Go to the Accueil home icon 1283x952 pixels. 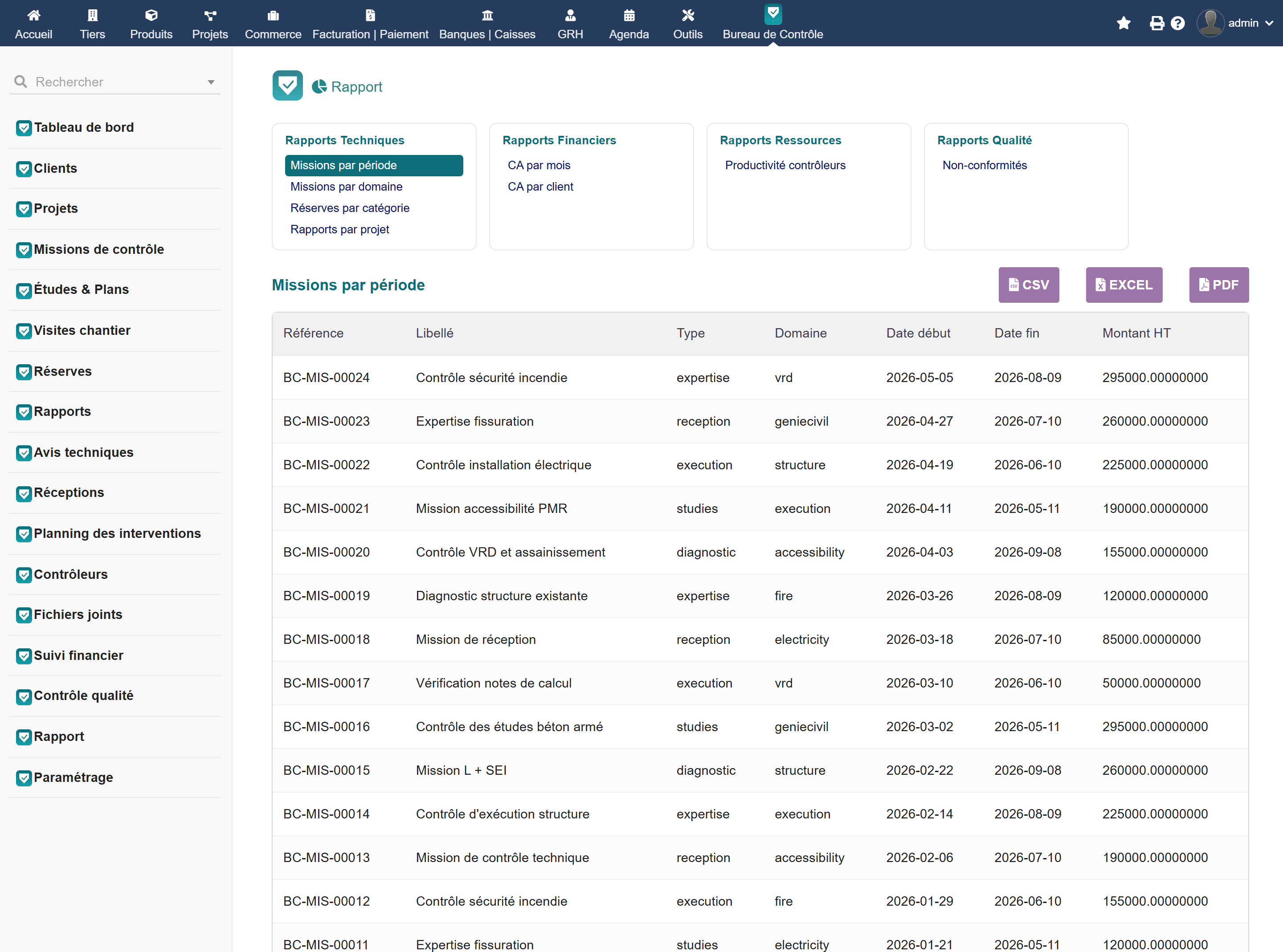[33, 15]
